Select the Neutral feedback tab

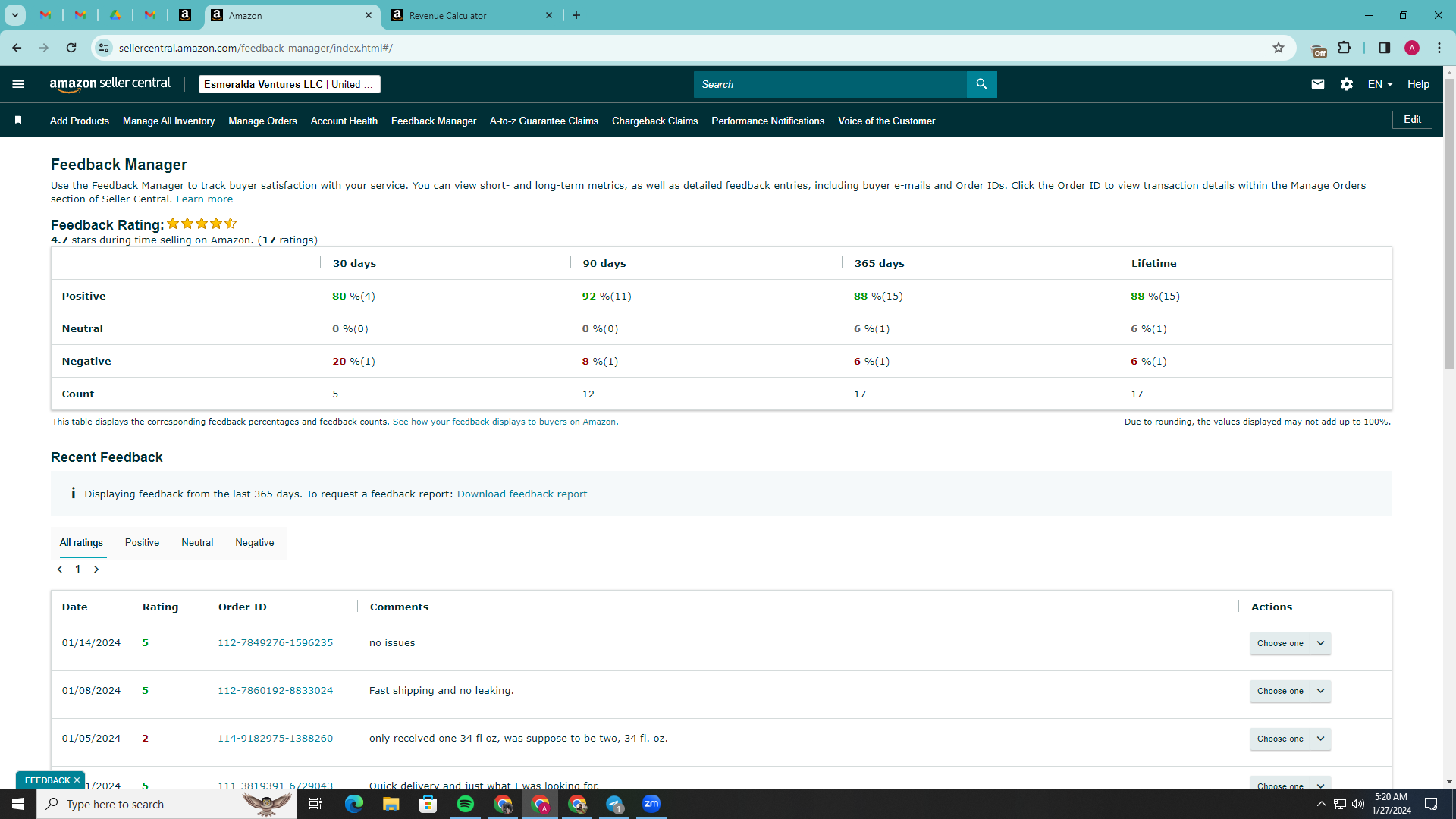tap(197, 543)
